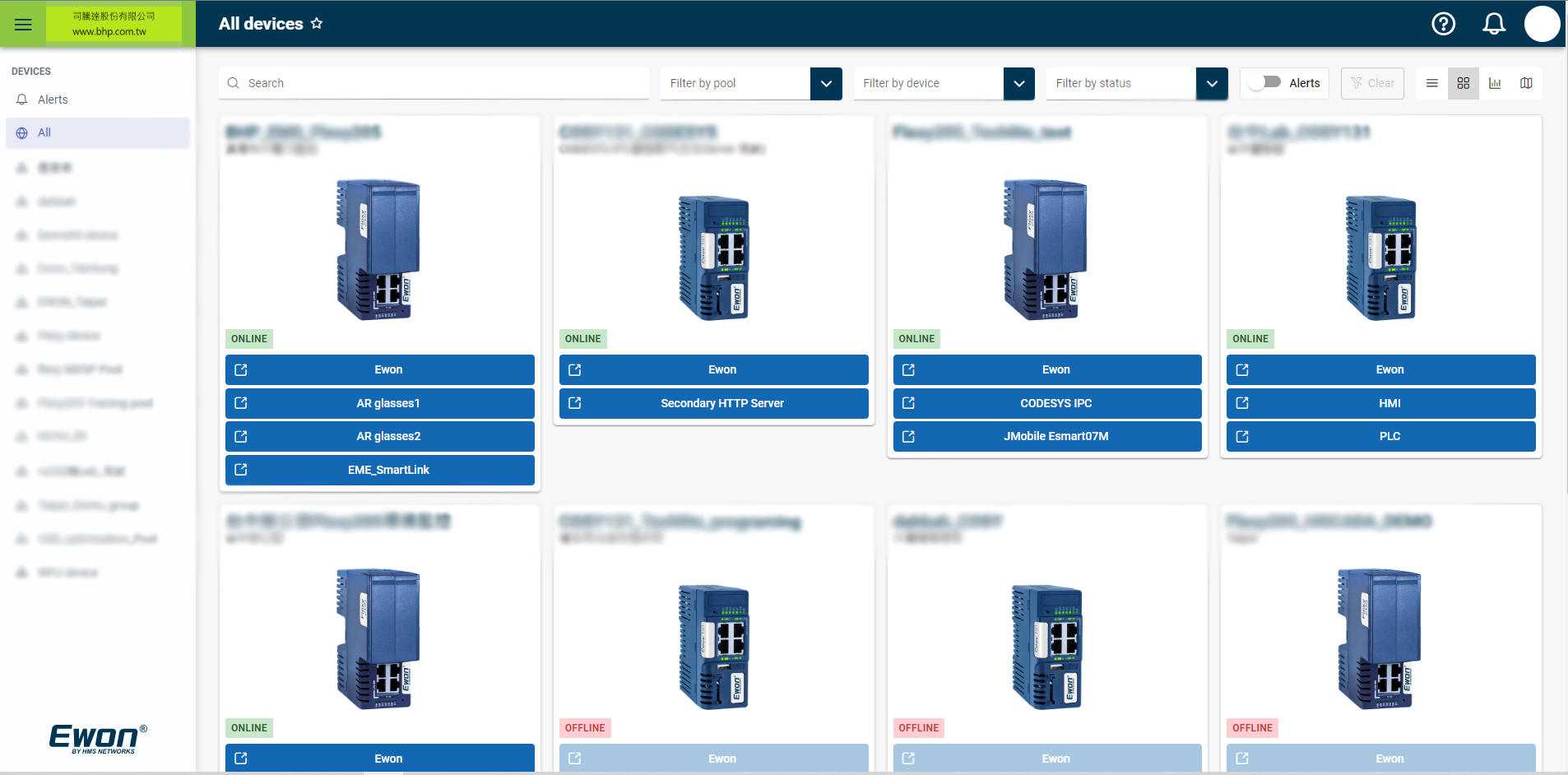Open Secondary HTTP Server link

pos(714,403)
